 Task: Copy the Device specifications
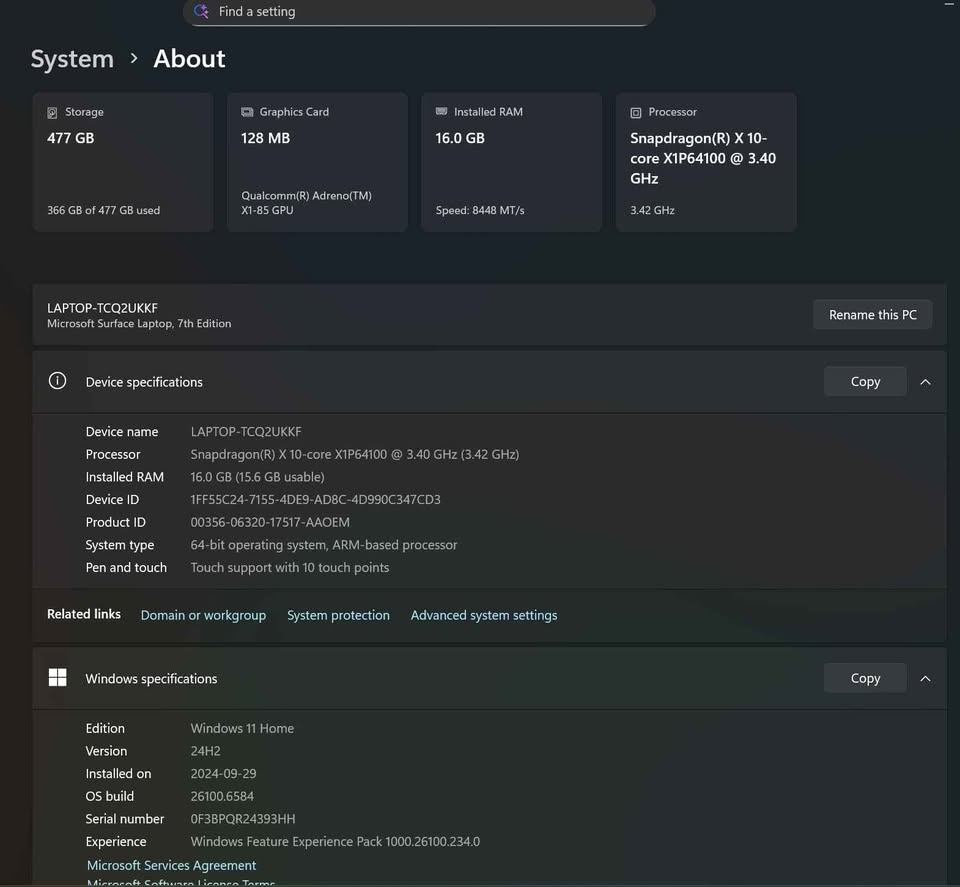865,381
